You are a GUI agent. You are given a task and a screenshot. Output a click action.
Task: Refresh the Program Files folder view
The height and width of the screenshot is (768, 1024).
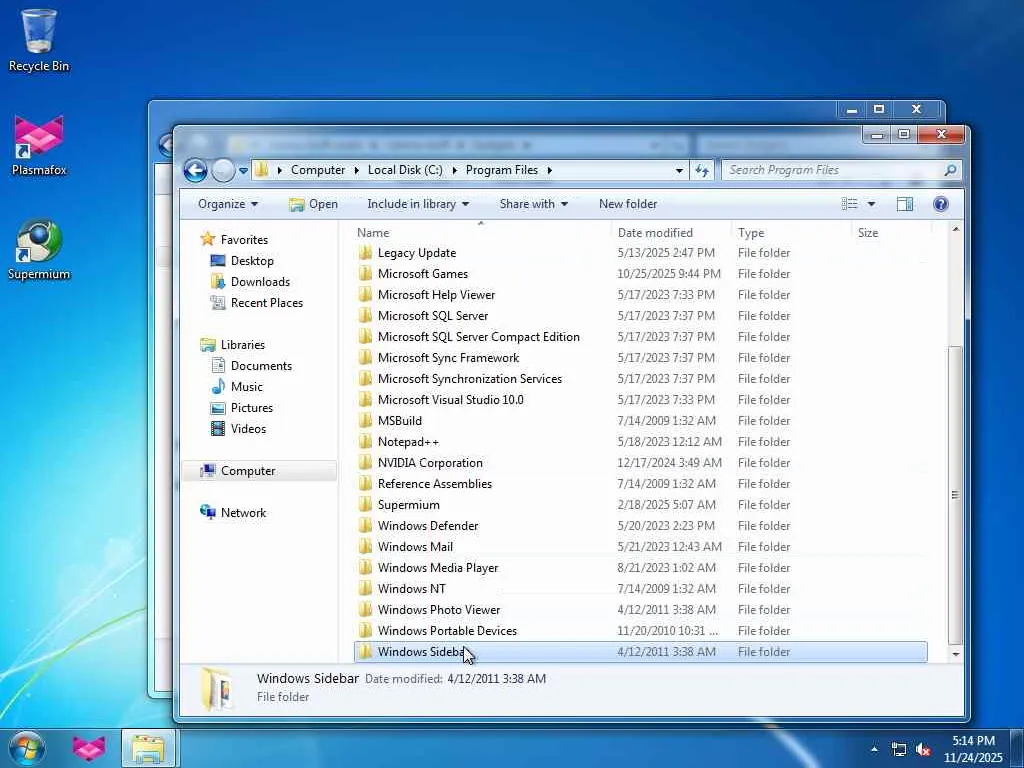pos(702,170)
